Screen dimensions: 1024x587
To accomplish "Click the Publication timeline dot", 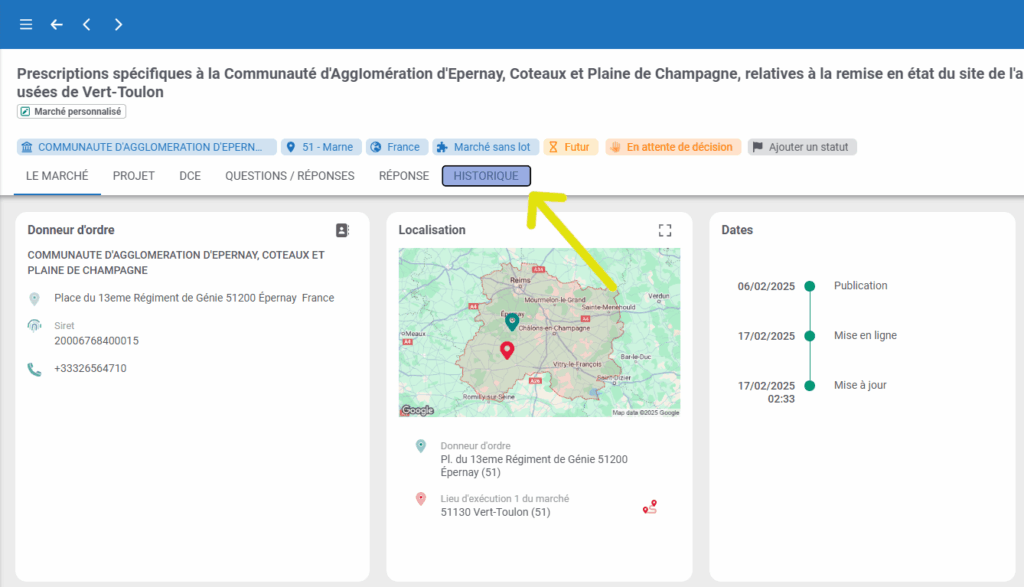I will (x=810, y=286).
